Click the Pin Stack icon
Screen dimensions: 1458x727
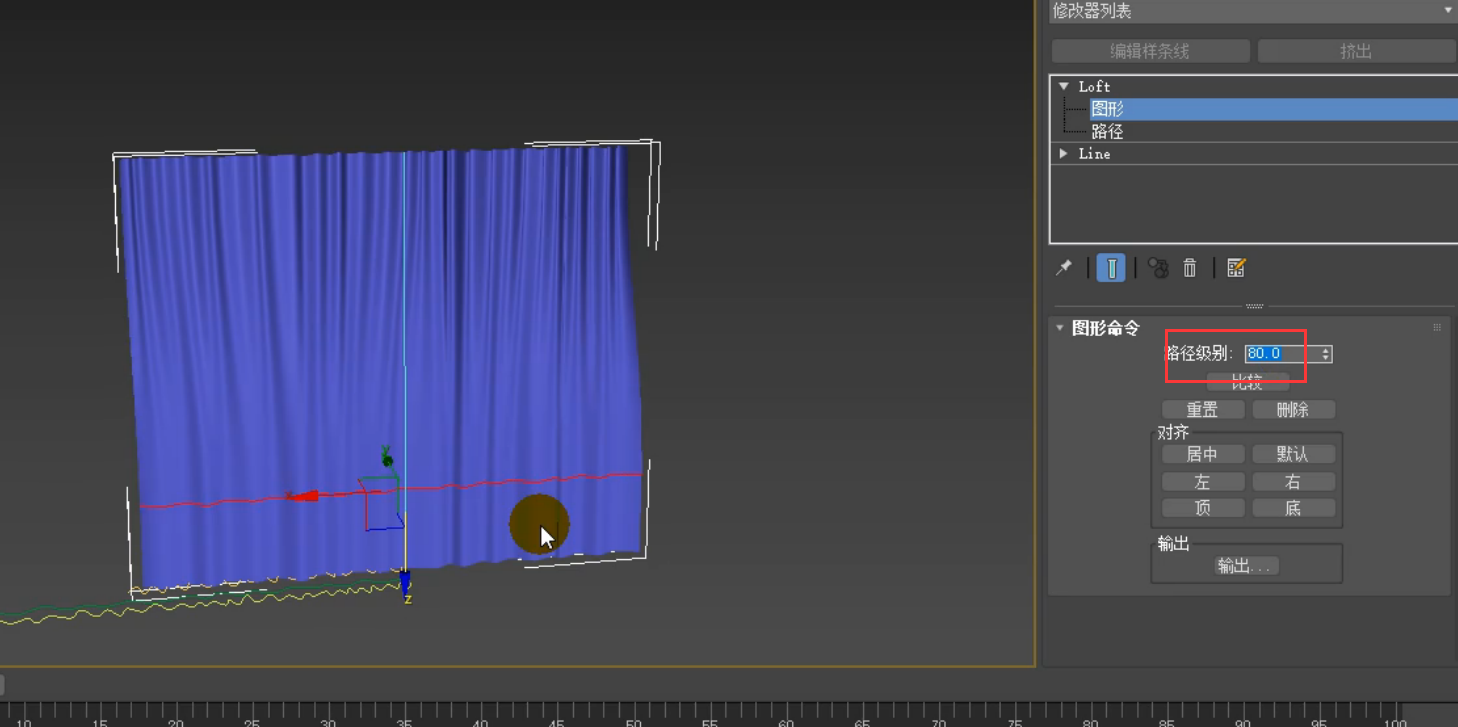point(1064,268)
